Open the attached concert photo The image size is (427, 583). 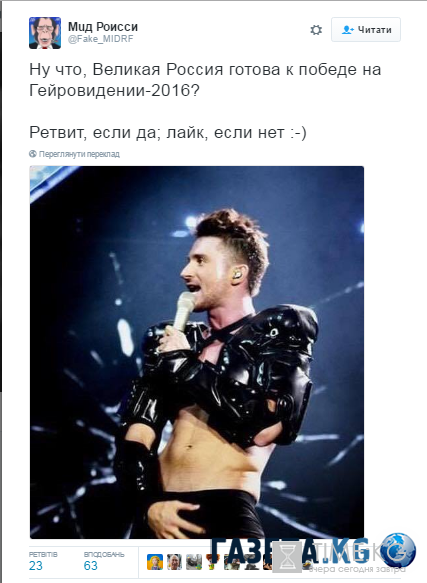[x=197, y=352]
